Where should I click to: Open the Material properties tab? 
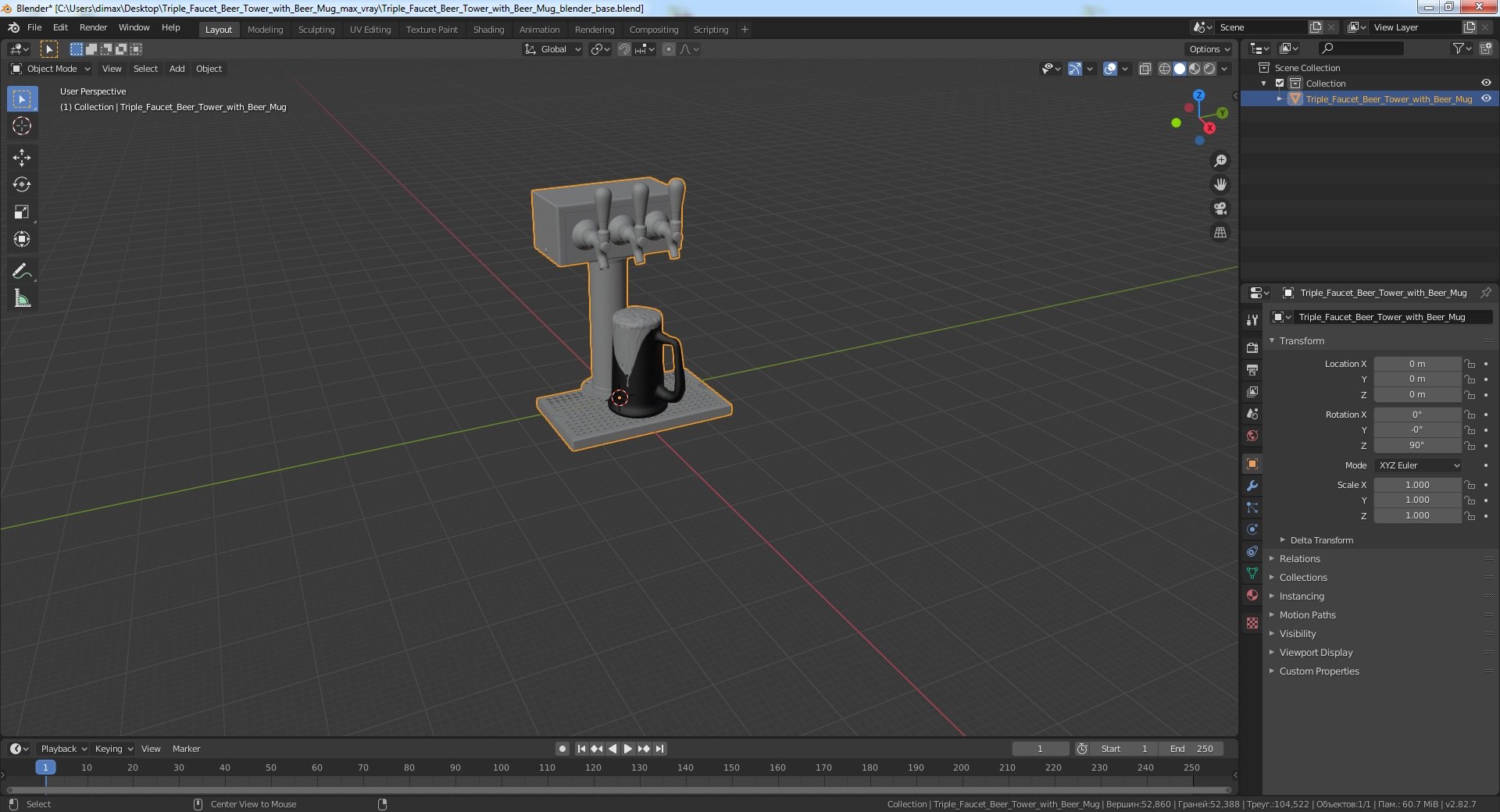[x=1252, y=595]
